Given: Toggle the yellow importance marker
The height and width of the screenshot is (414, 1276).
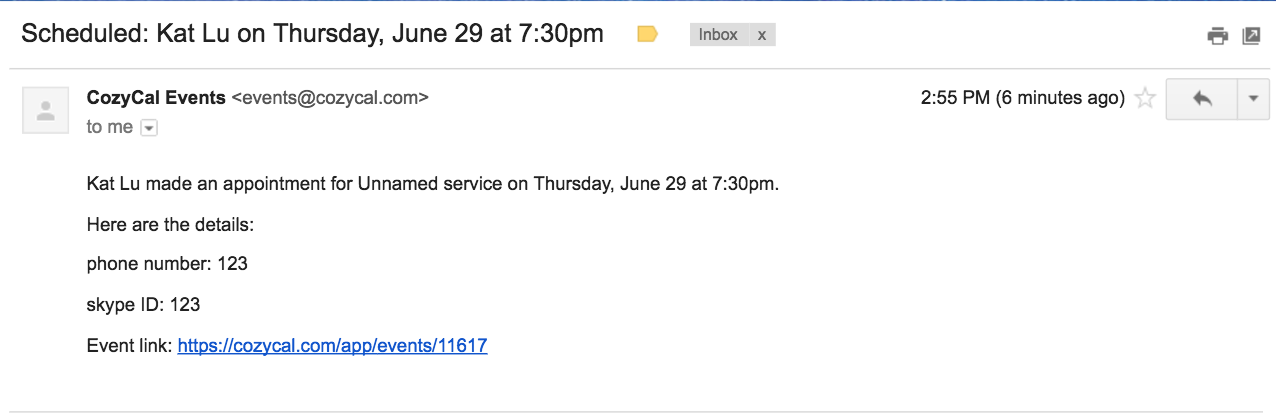Looking at the screenshot, I should 647,34.
